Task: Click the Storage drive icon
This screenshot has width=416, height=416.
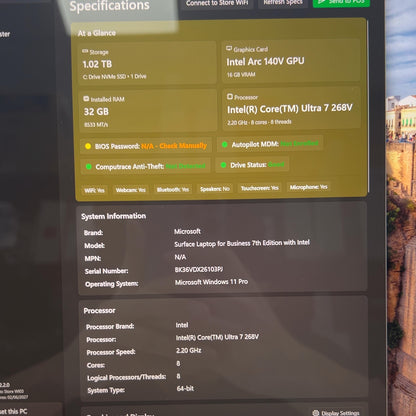Action: pos(85,51)
